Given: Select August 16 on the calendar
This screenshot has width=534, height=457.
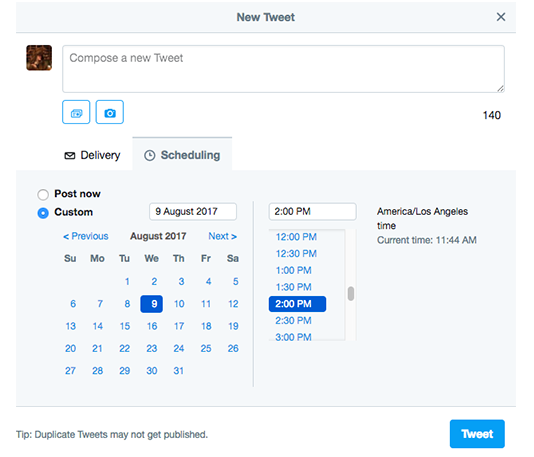Looking at the screenshot, I should 152,326.
